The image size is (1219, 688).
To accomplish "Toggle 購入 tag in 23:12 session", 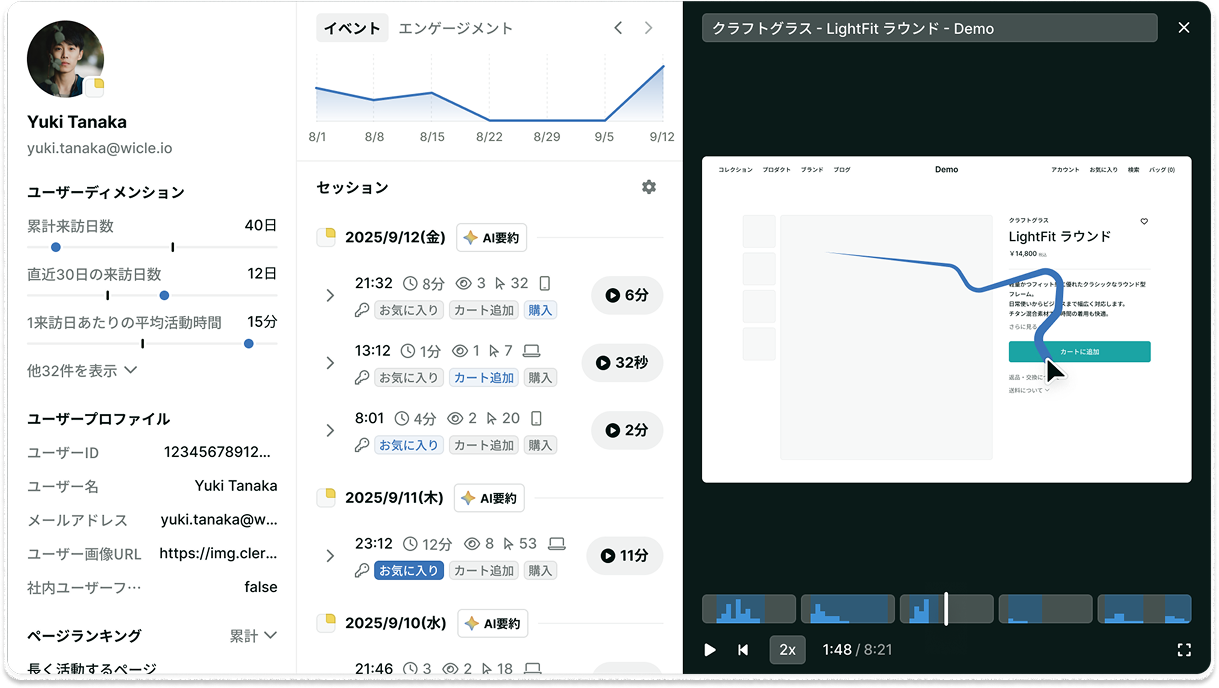I will pos(540,571).
